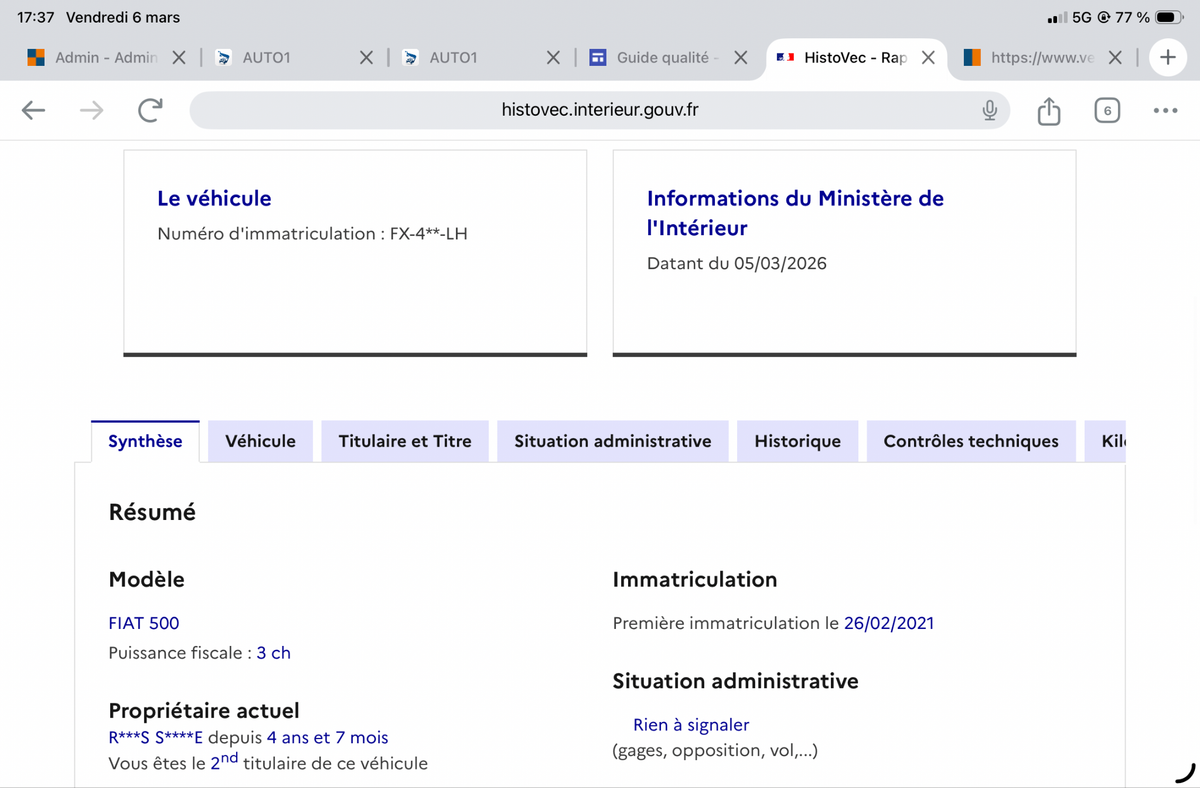Tap the browser forward arrow
The height and width of the screenshot is (788, 1200).
coord(91,110)
